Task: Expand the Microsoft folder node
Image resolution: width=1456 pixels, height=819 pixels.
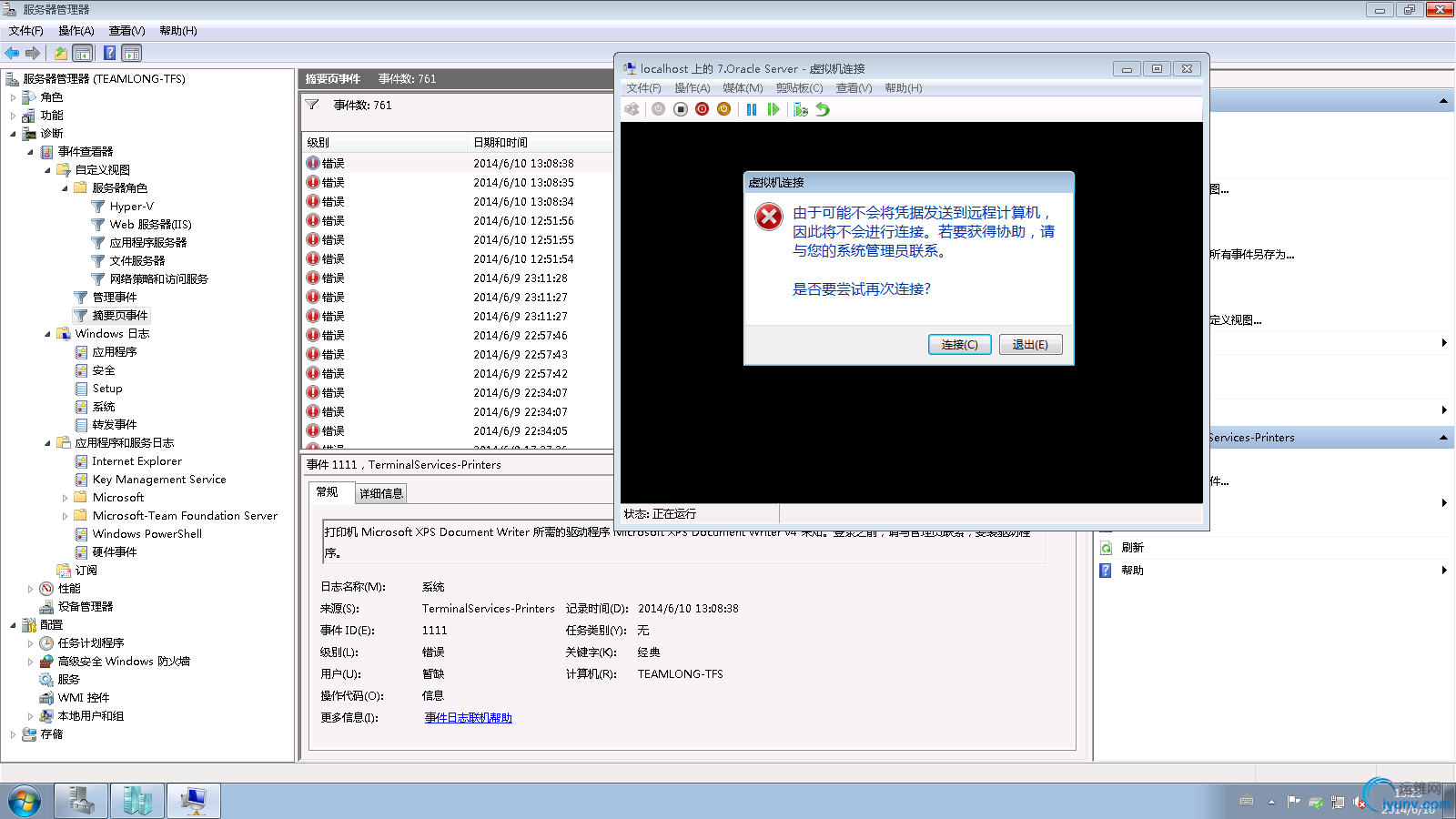Action: pyautogui.click(x=65, y=498)
